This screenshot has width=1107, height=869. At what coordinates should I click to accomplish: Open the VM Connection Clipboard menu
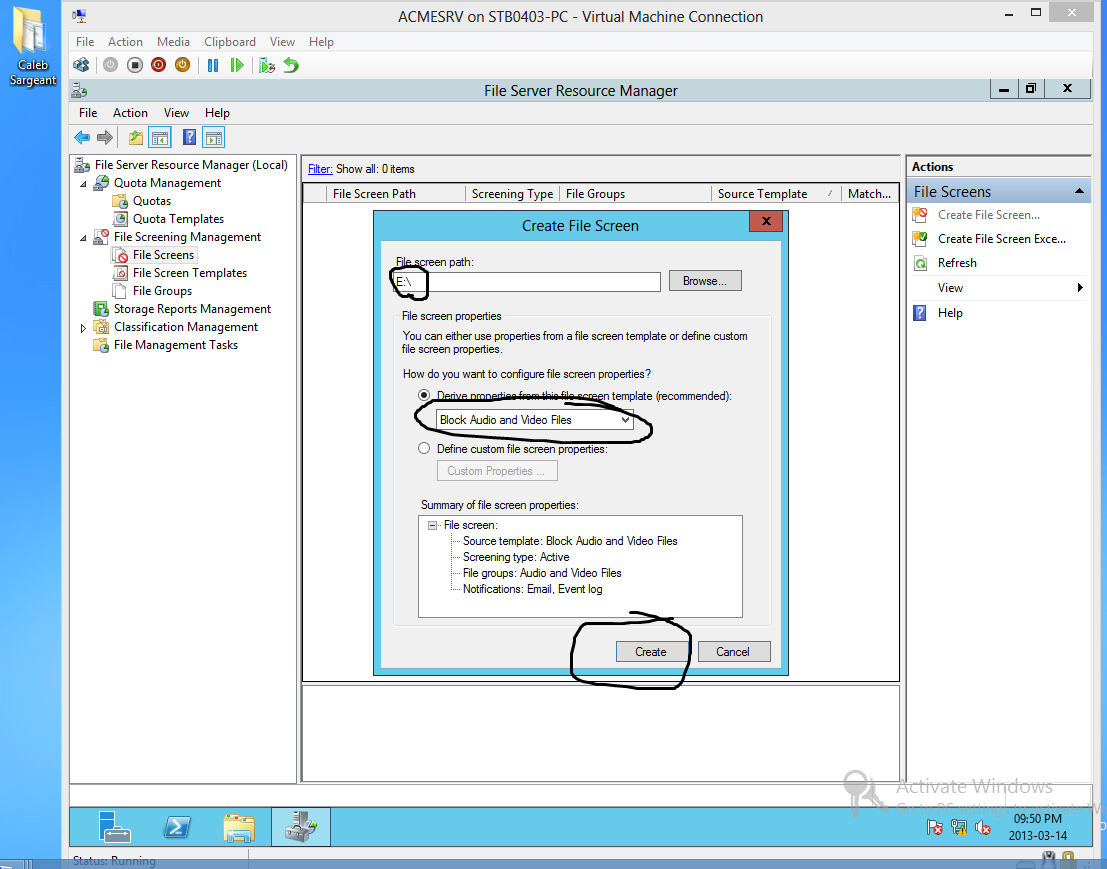point(229,42)
